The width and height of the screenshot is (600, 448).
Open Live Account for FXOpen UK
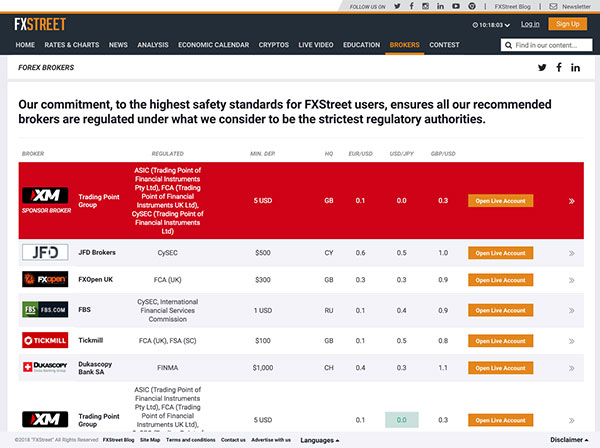click(x=501, y=280)
